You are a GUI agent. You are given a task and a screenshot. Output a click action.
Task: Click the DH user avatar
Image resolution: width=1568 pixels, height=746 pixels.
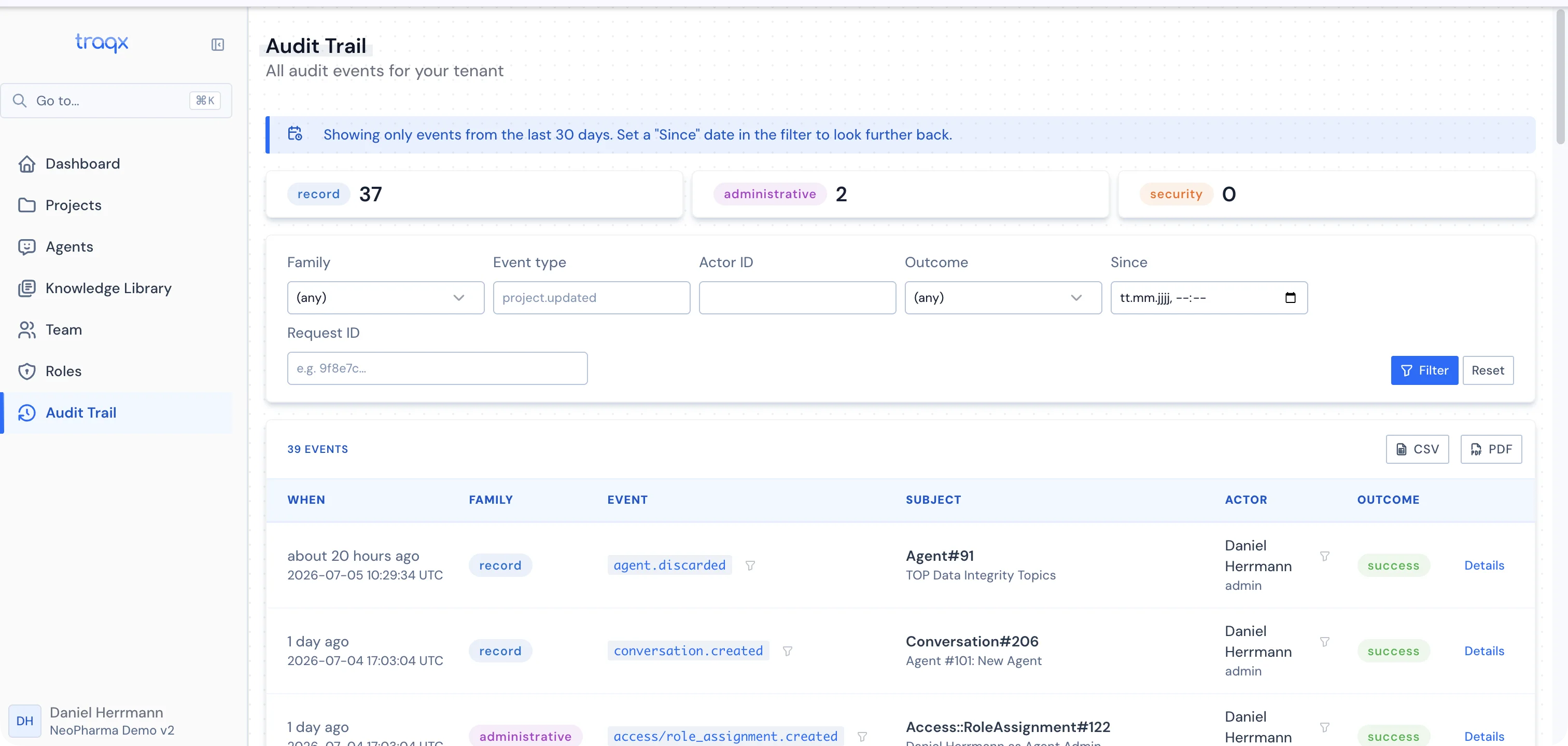(25, 721)
